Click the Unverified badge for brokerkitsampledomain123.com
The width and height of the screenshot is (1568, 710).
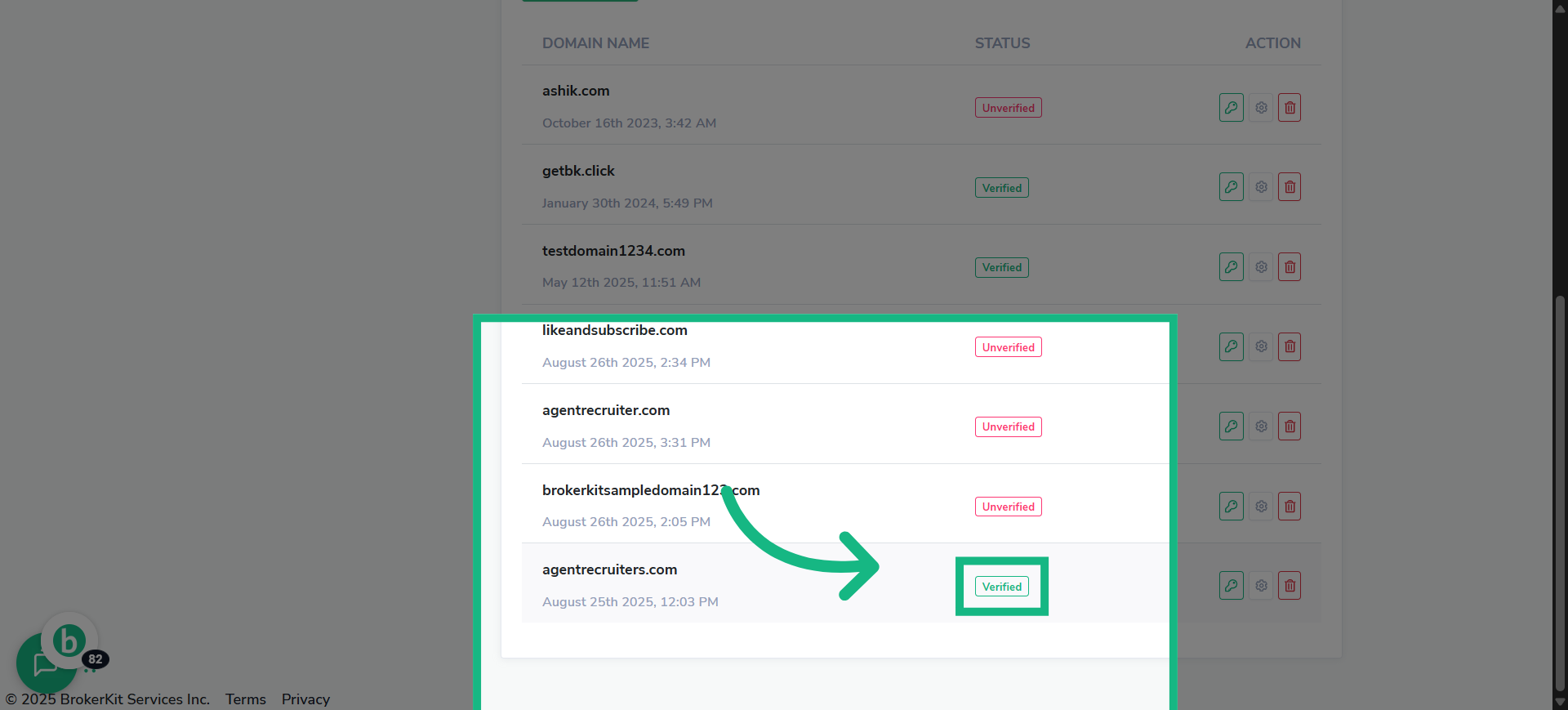click(1008, 507)
